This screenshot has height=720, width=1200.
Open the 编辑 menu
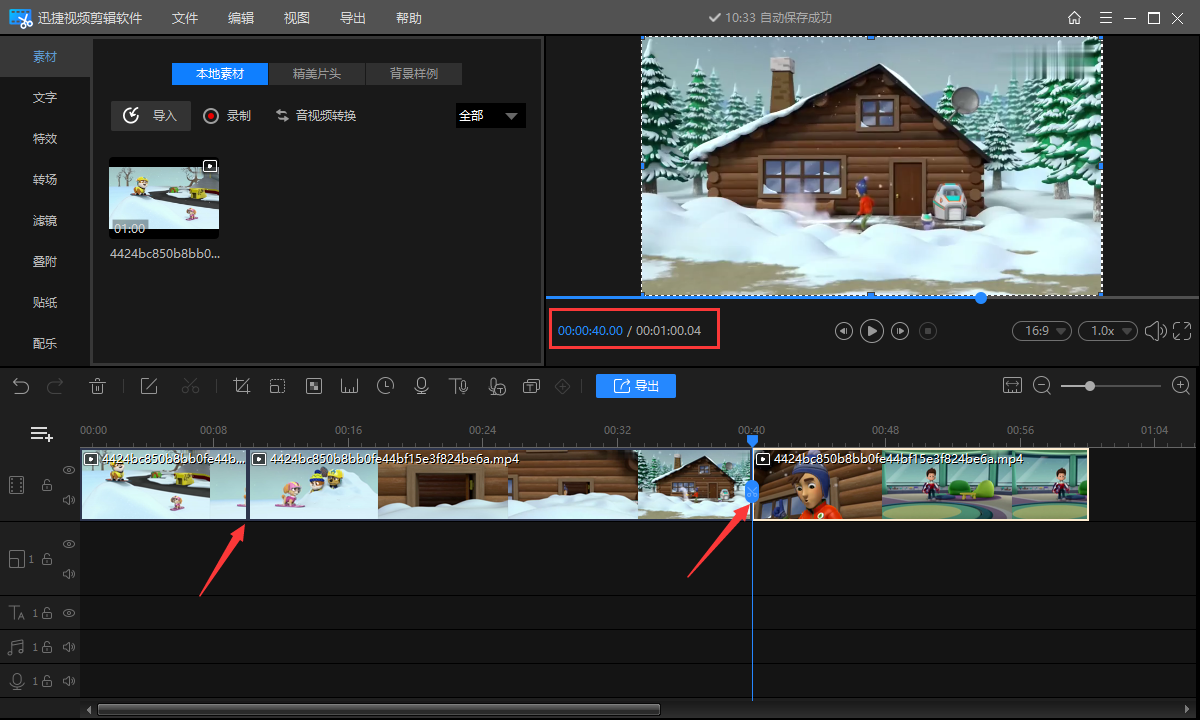pos(241,18)
